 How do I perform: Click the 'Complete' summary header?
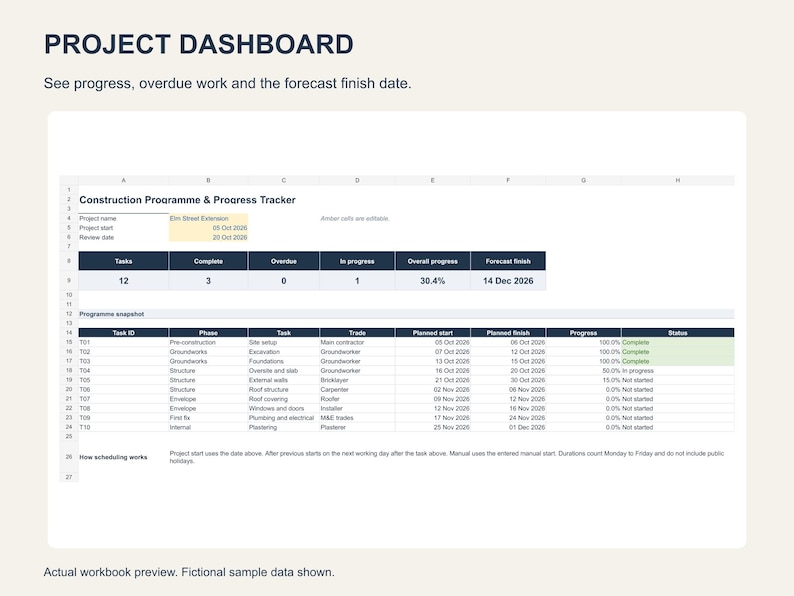point(208,261)
